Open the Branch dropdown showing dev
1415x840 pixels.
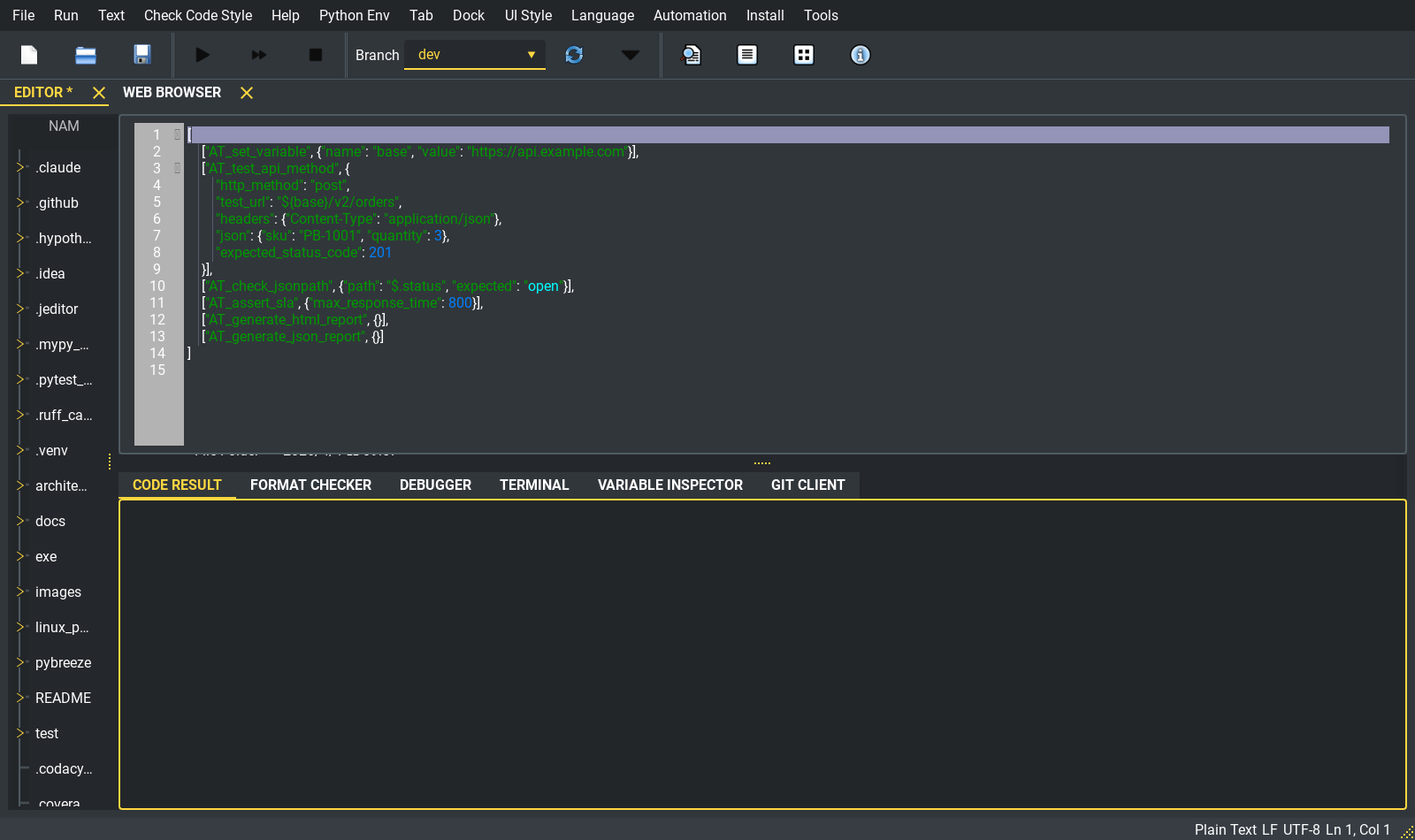point(475,55)
